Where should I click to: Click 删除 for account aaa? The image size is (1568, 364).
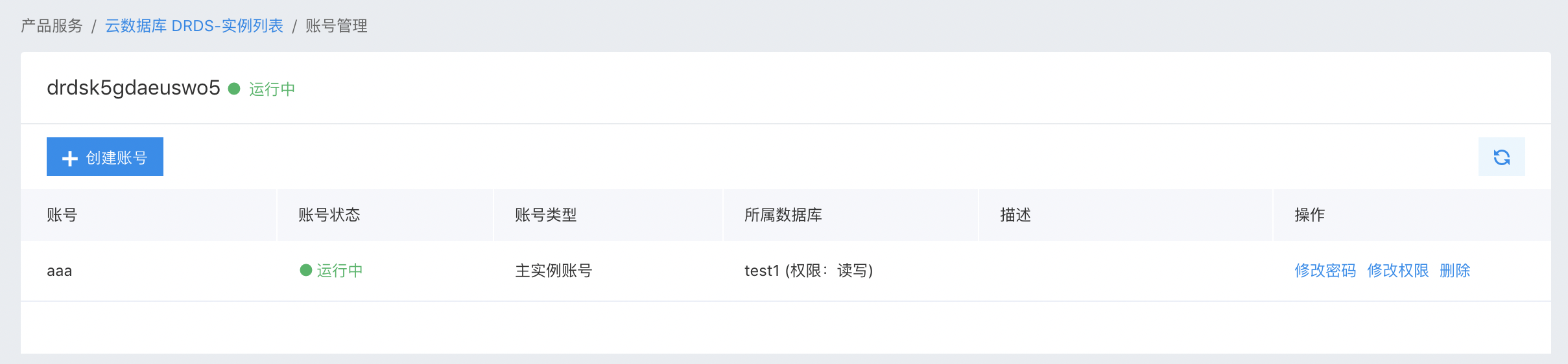pos(1455,271)
